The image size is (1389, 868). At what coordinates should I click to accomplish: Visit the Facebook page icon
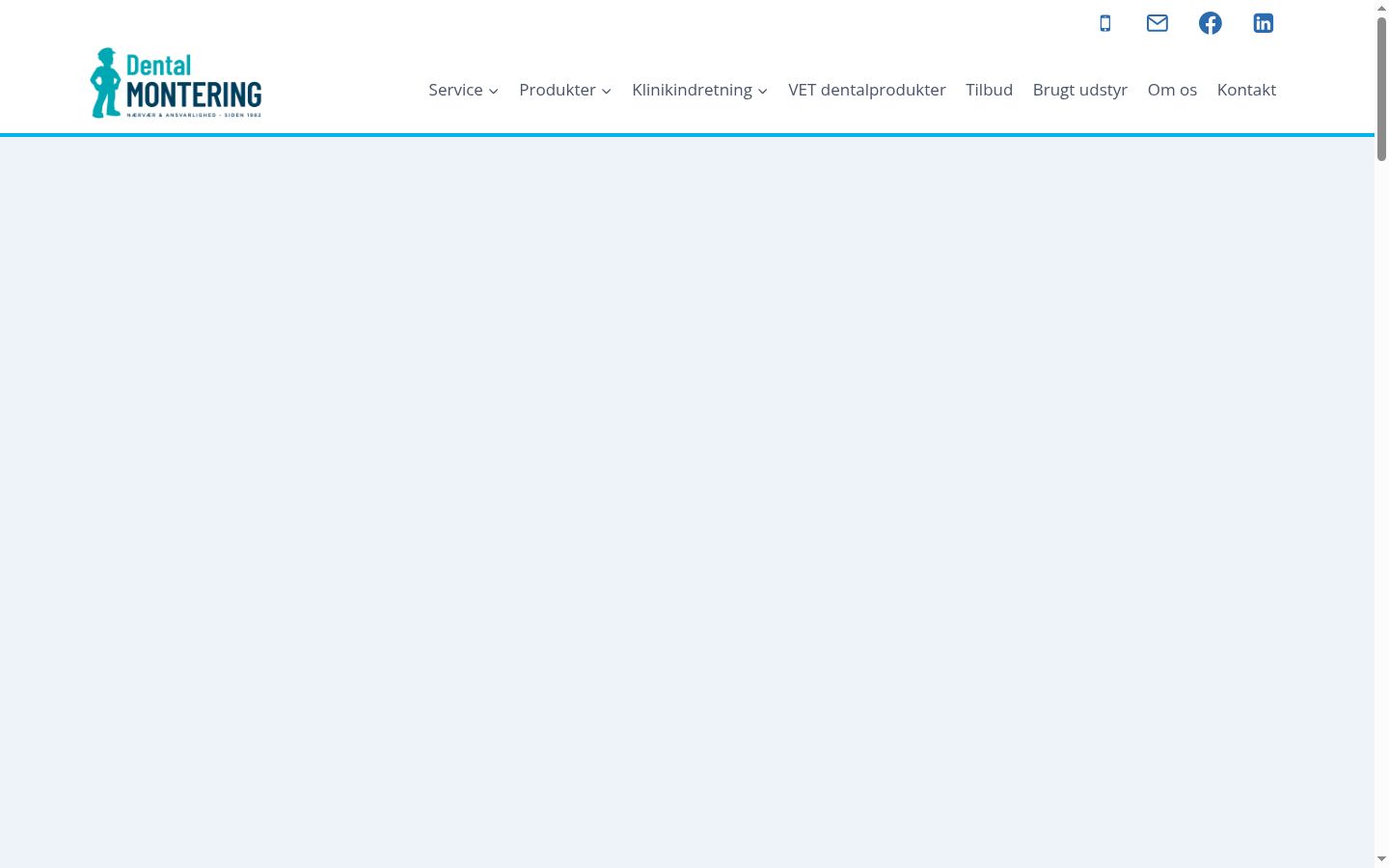click(x=1211, y=23)
